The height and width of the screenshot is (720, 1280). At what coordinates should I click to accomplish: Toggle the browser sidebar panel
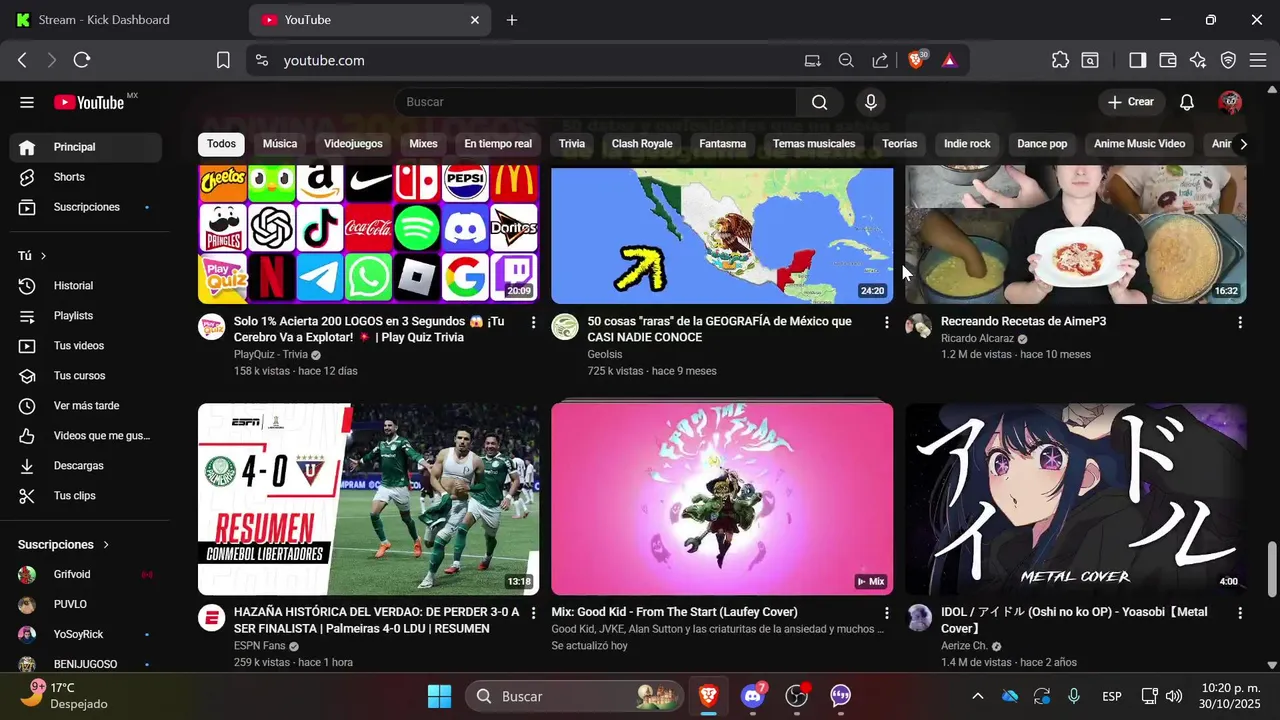1137,60
